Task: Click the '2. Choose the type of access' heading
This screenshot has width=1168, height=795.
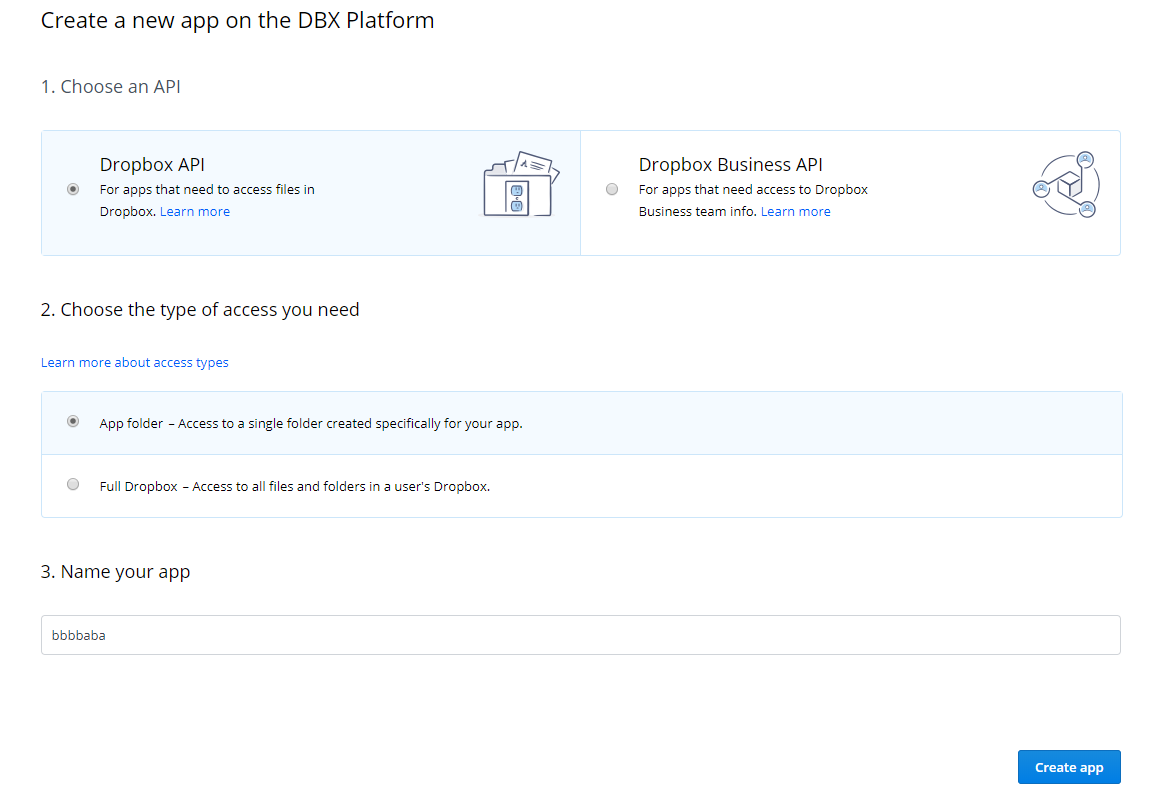Action: [x=200, y=310]
